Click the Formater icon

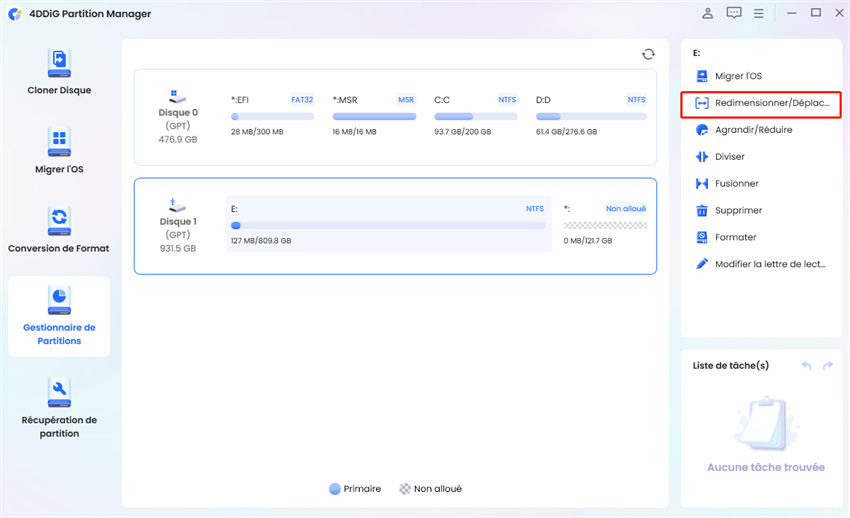coord(702,237)
